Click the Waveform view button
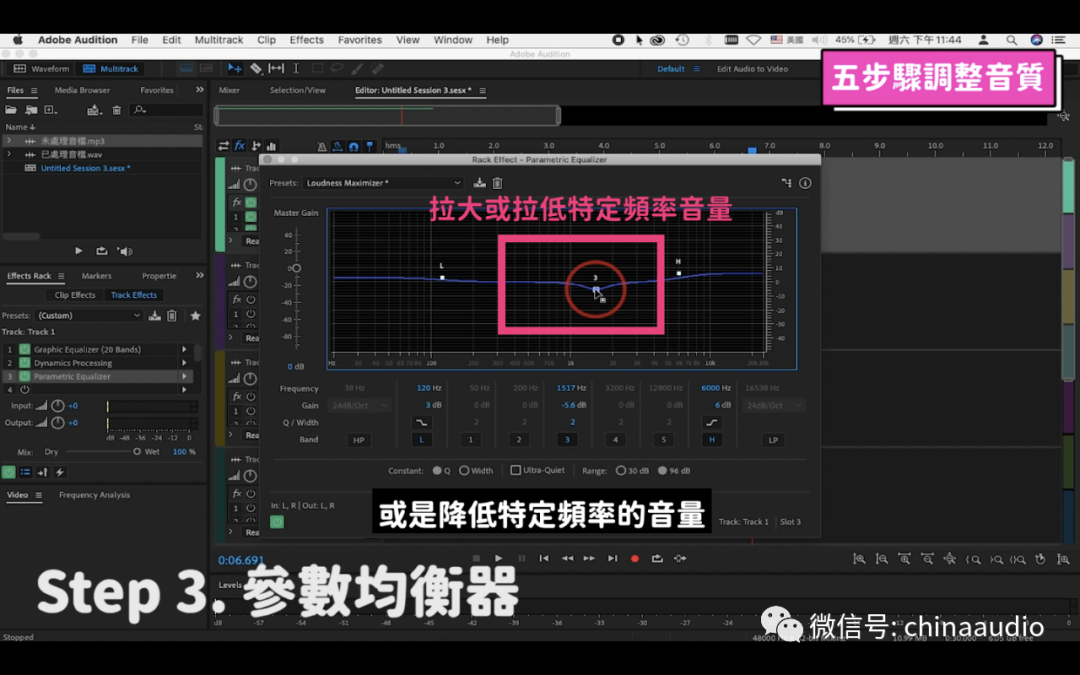 (41, 69)
